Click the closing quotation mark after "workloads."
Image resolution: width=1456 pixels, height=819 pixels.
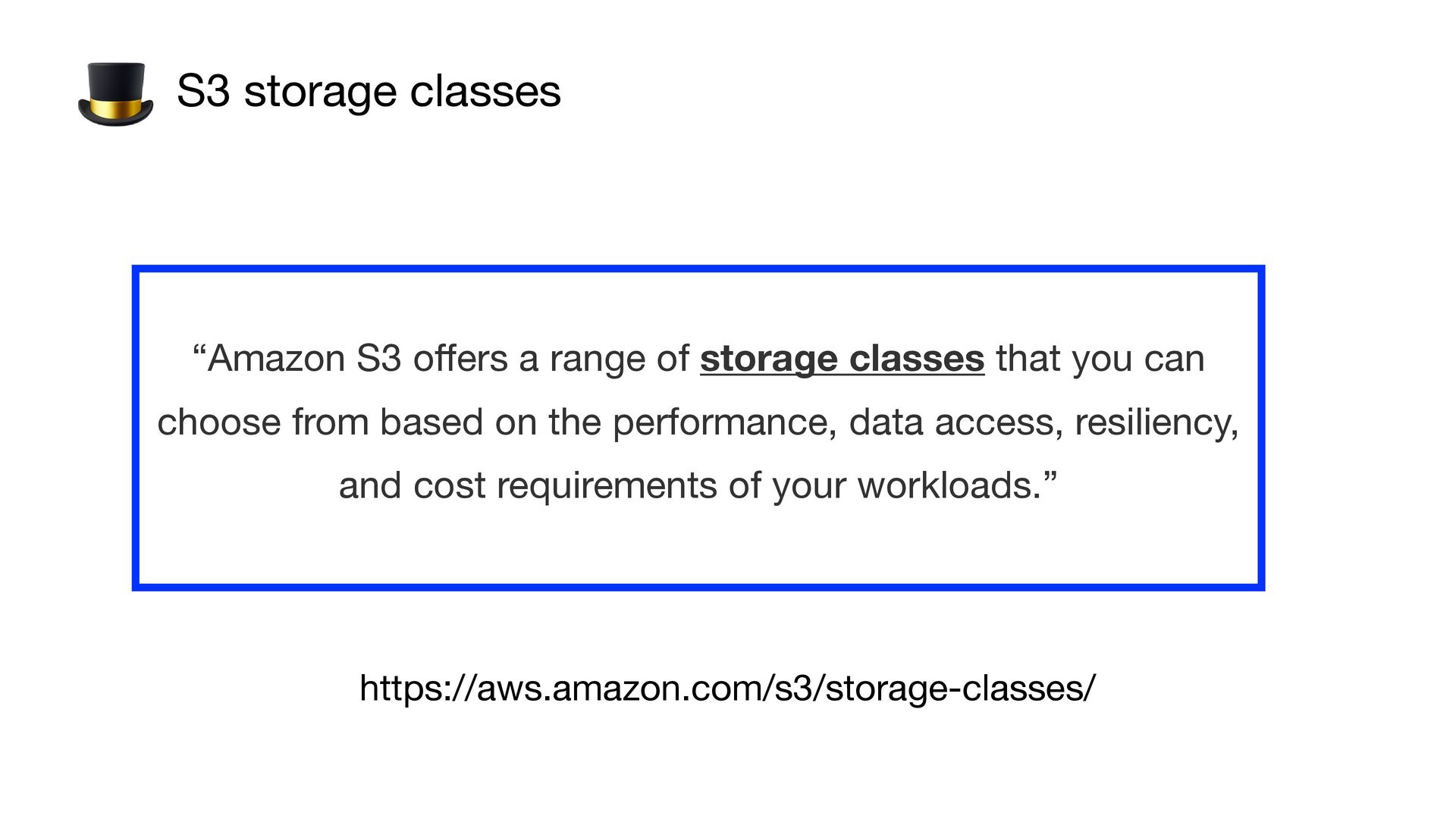(x=1050, y=476)
